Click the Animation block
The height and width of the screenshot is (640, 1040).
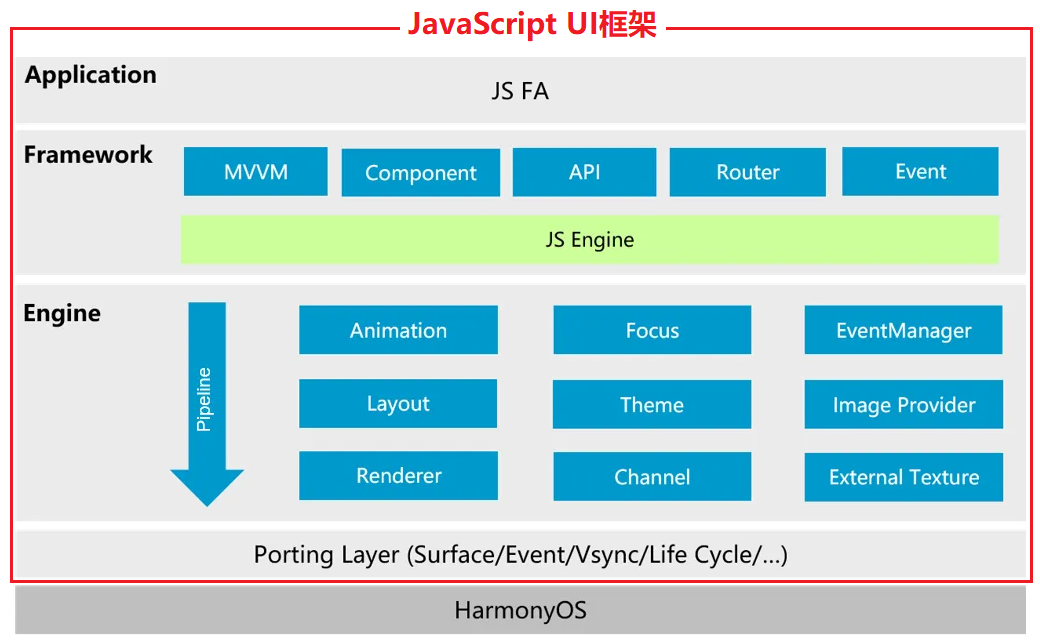398,330
